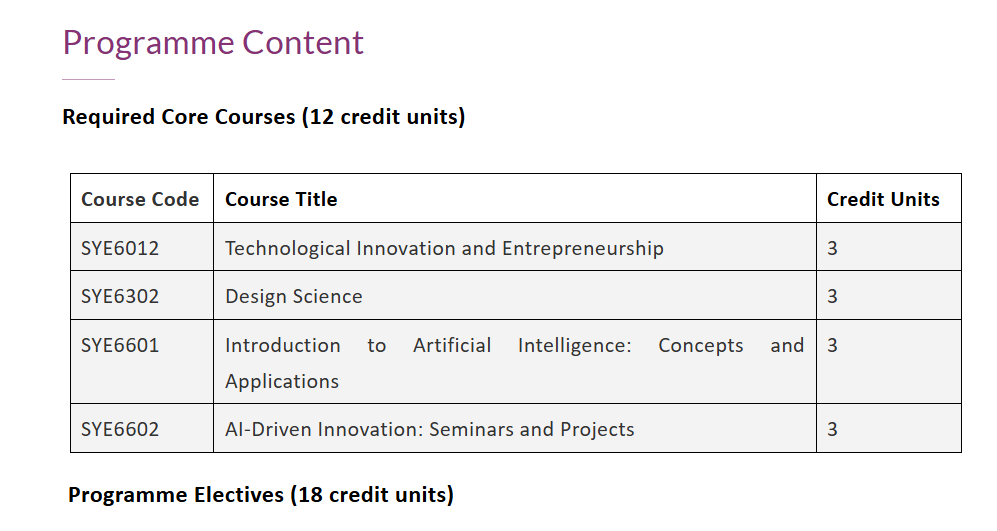997x531 pixels.
Task: Click the Credit Units column header
Action: (883, 199)
